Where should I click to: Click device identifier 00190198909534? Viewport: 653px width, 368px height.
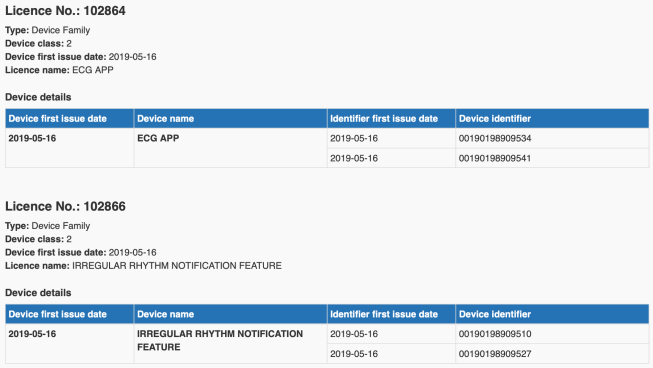point(495,138)
